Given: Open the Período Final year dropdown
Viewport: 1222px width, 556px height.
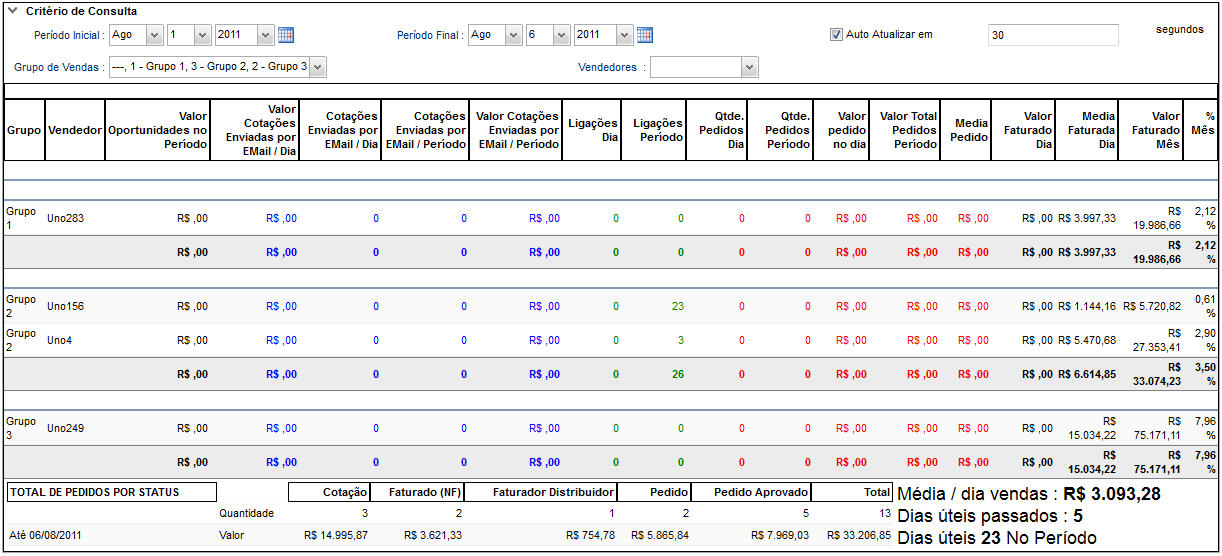Looking at the screenshot, I should coord(603,35).
